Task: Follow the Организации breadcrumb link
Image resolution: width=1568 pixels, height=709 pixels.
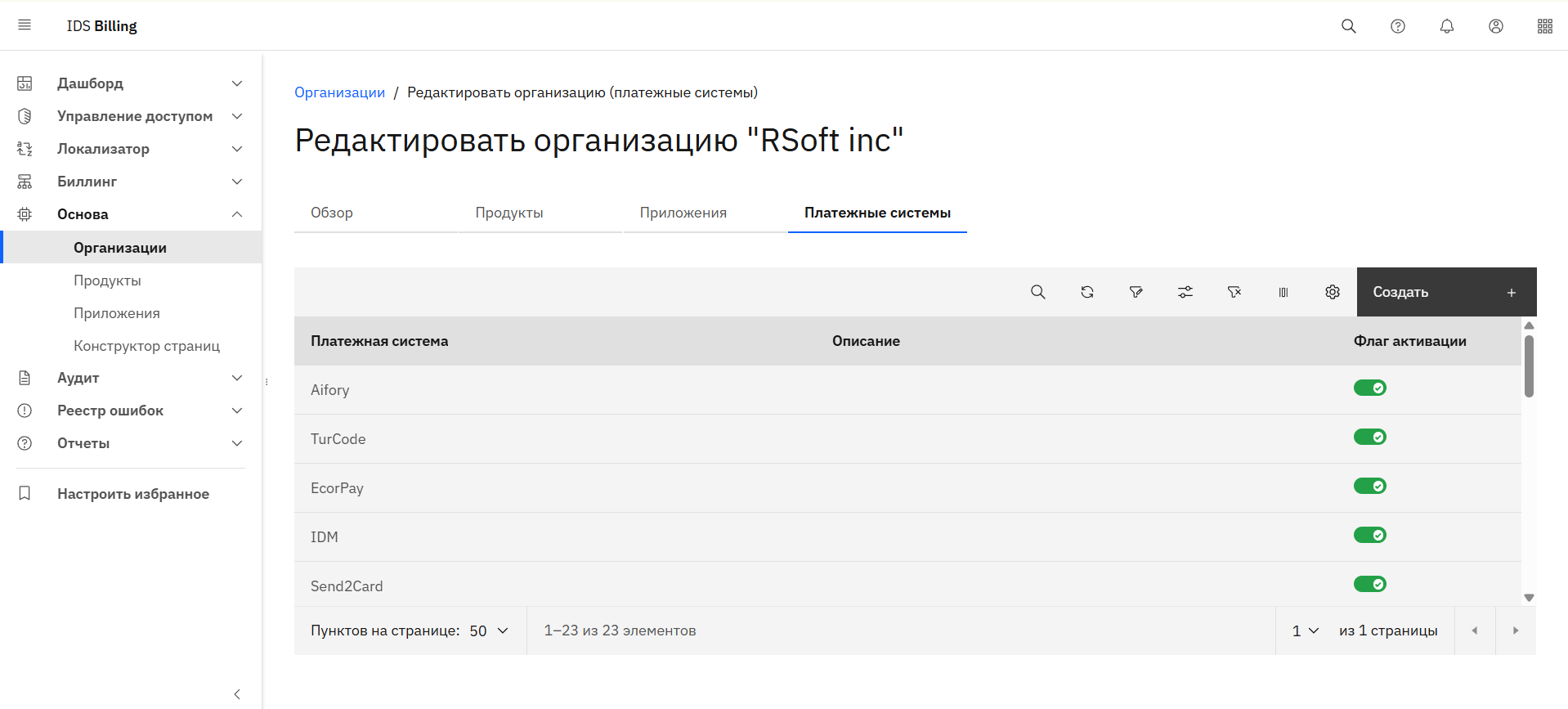Action: [339, 92]
